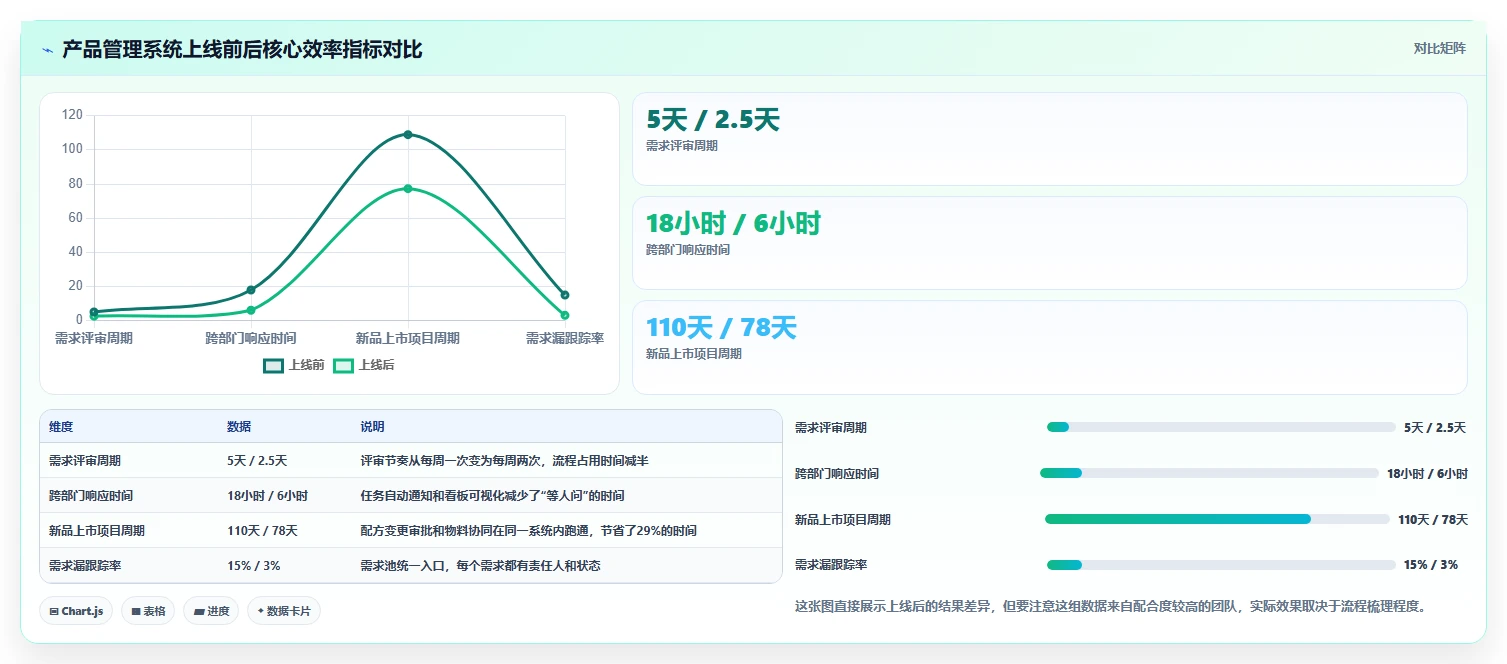Click the 数据 column header in the table
This screenshot has height=664, width=1507.
coord(239,427)
